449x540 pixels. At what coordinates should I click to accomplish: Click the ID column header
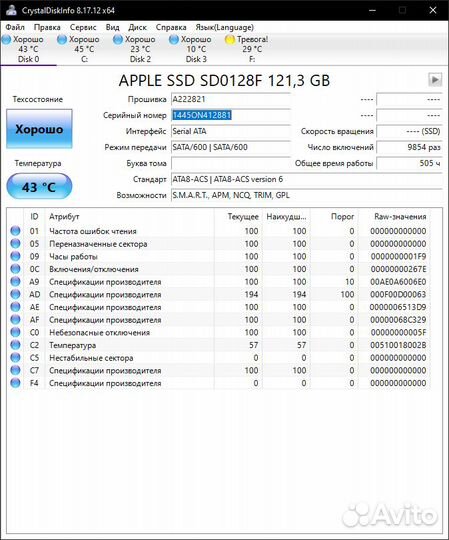(x=34, y=217)
